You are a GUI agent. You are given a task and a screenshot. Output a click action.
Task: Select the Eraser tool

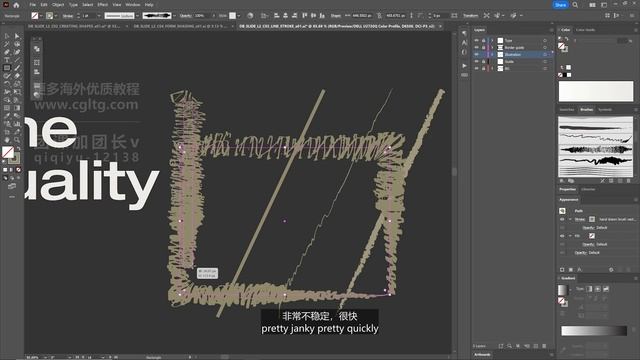pos(17,76)
